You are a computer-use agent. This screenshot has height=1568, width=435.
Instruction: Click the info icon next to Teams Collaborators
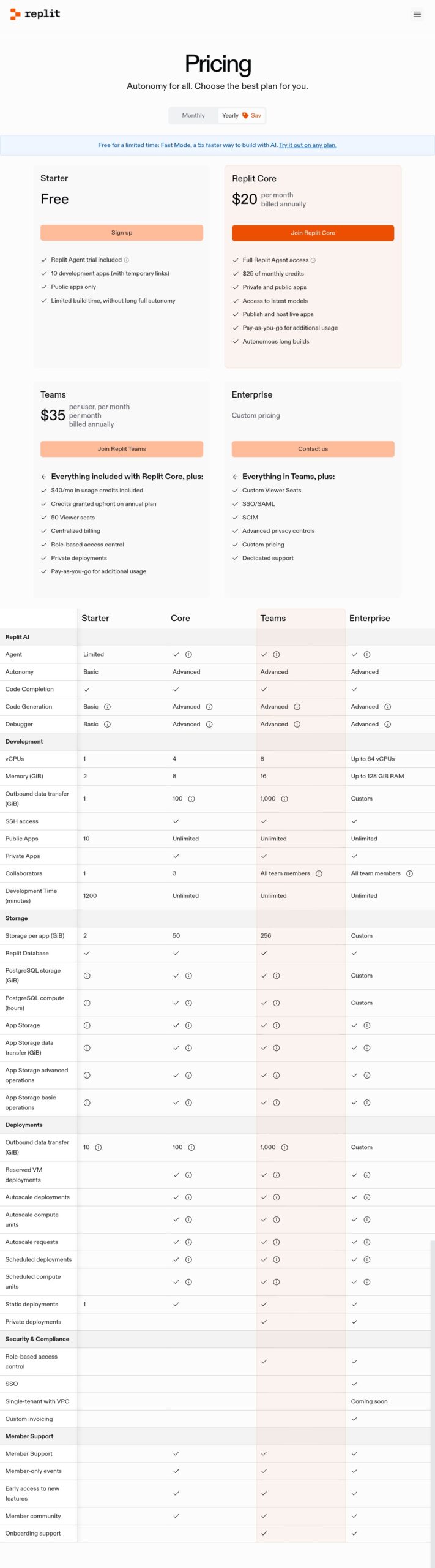[x=319, y=873]
